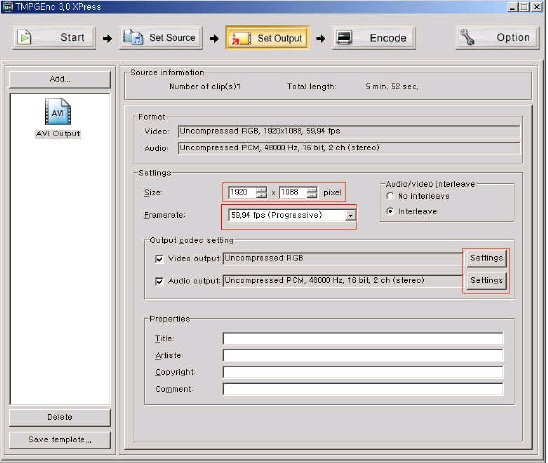Click the Audio output codec text field
Viewport: 548px width, 463px height.
[343, 281]
